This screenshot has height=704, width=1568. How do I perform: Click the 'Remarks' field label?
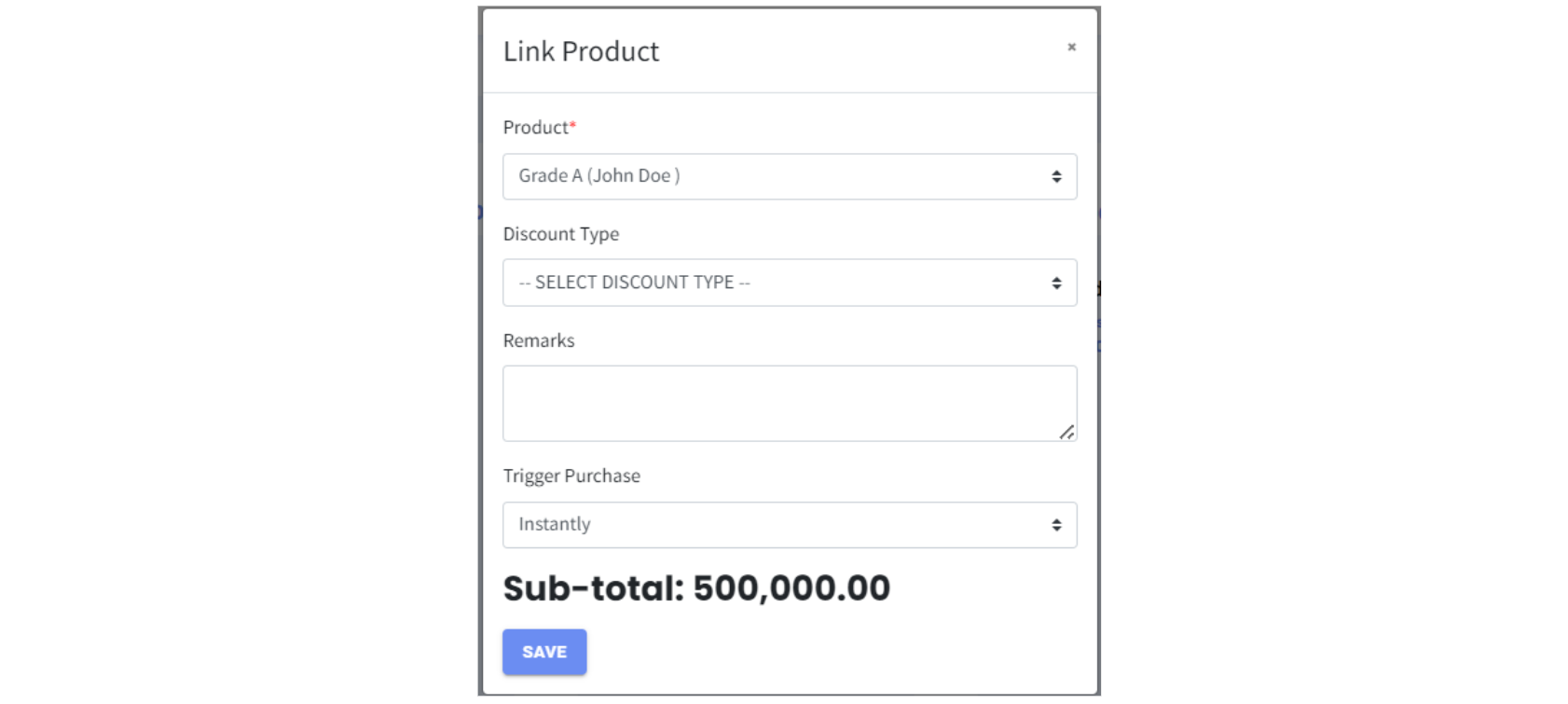[x=539, y=340]
